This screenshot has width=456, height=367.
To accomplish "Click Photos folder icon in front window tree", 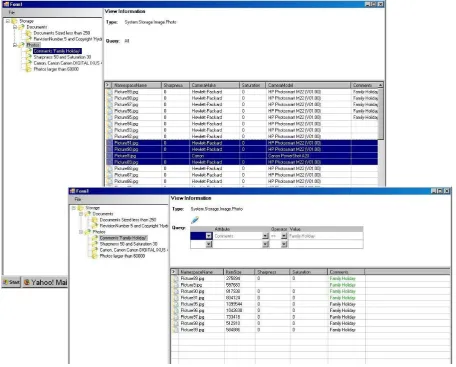I will tap(88, 232).
